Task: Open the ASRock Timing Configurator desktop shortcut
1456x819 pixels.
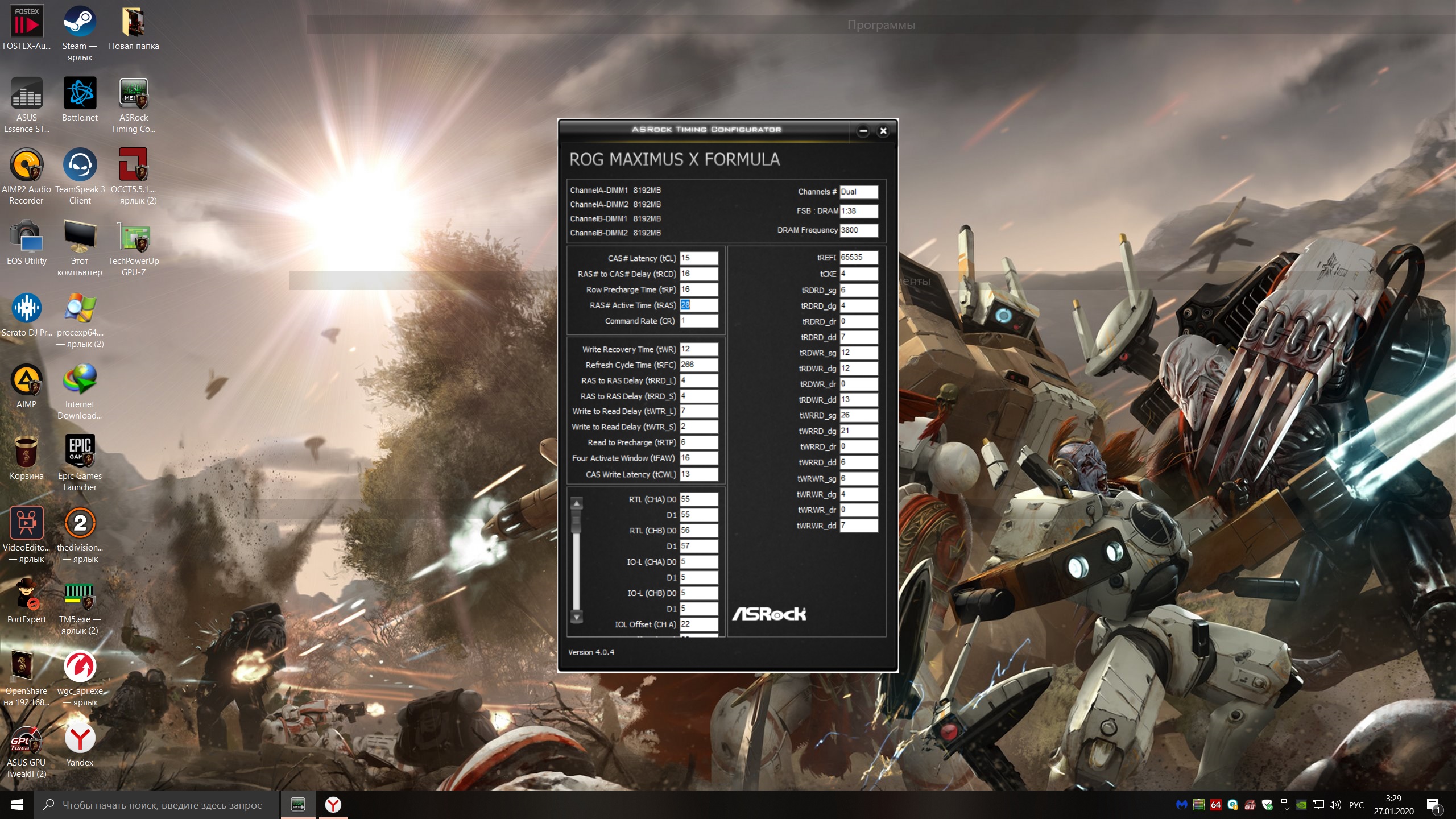Action: pos(134,94)
